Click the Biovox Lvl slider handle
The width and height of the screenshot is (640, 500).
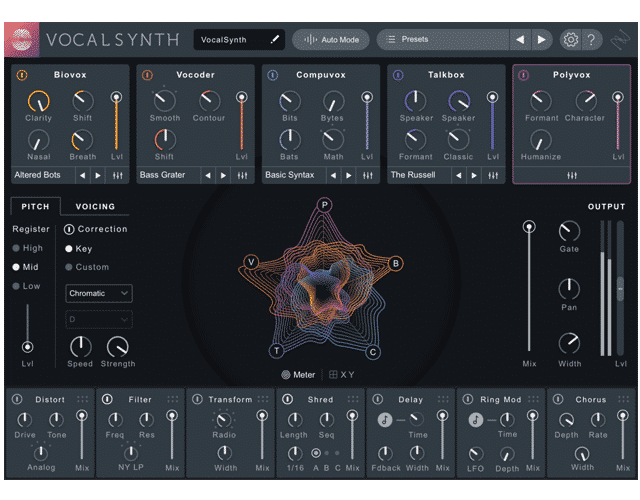(117, 97)
